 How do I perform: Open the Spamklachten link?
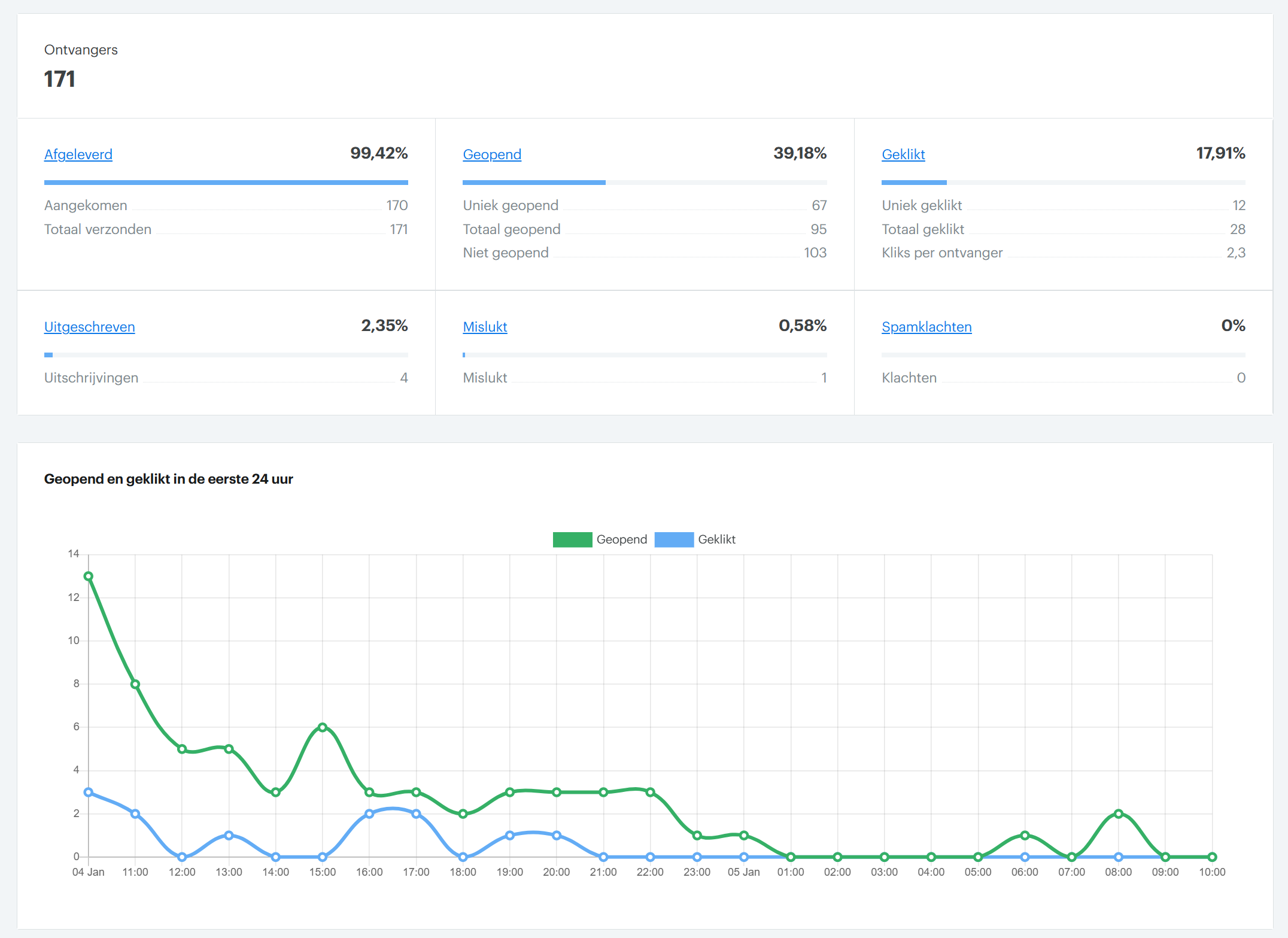click(926, 327)
